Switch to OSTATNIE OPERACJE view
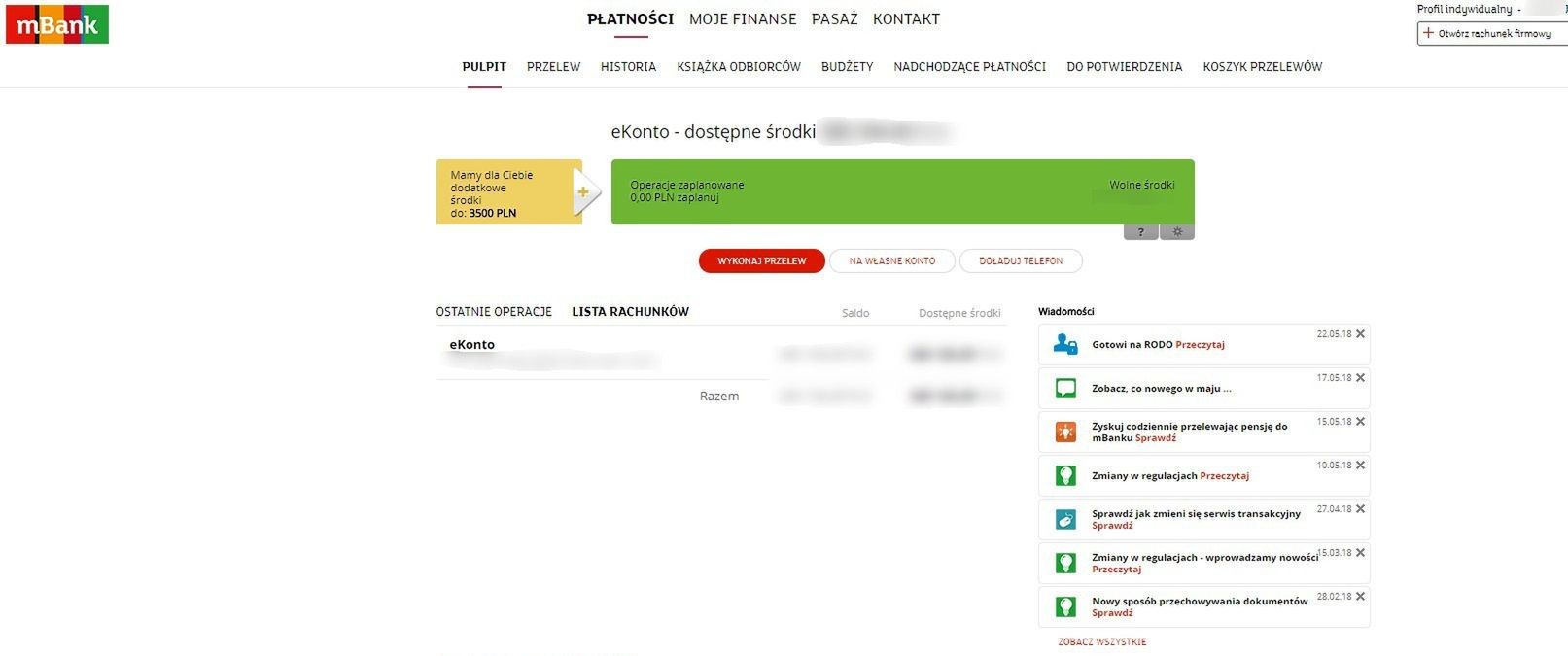Screen dimensions: 1568x656 click(494, 312)
